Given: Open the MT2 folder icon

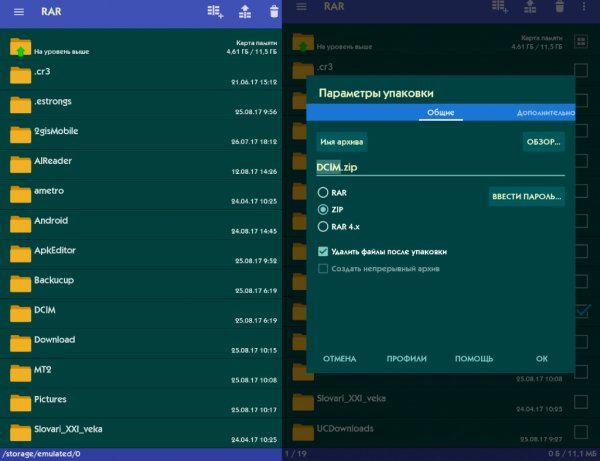Looking at the screenshot, I should (20, 373).
